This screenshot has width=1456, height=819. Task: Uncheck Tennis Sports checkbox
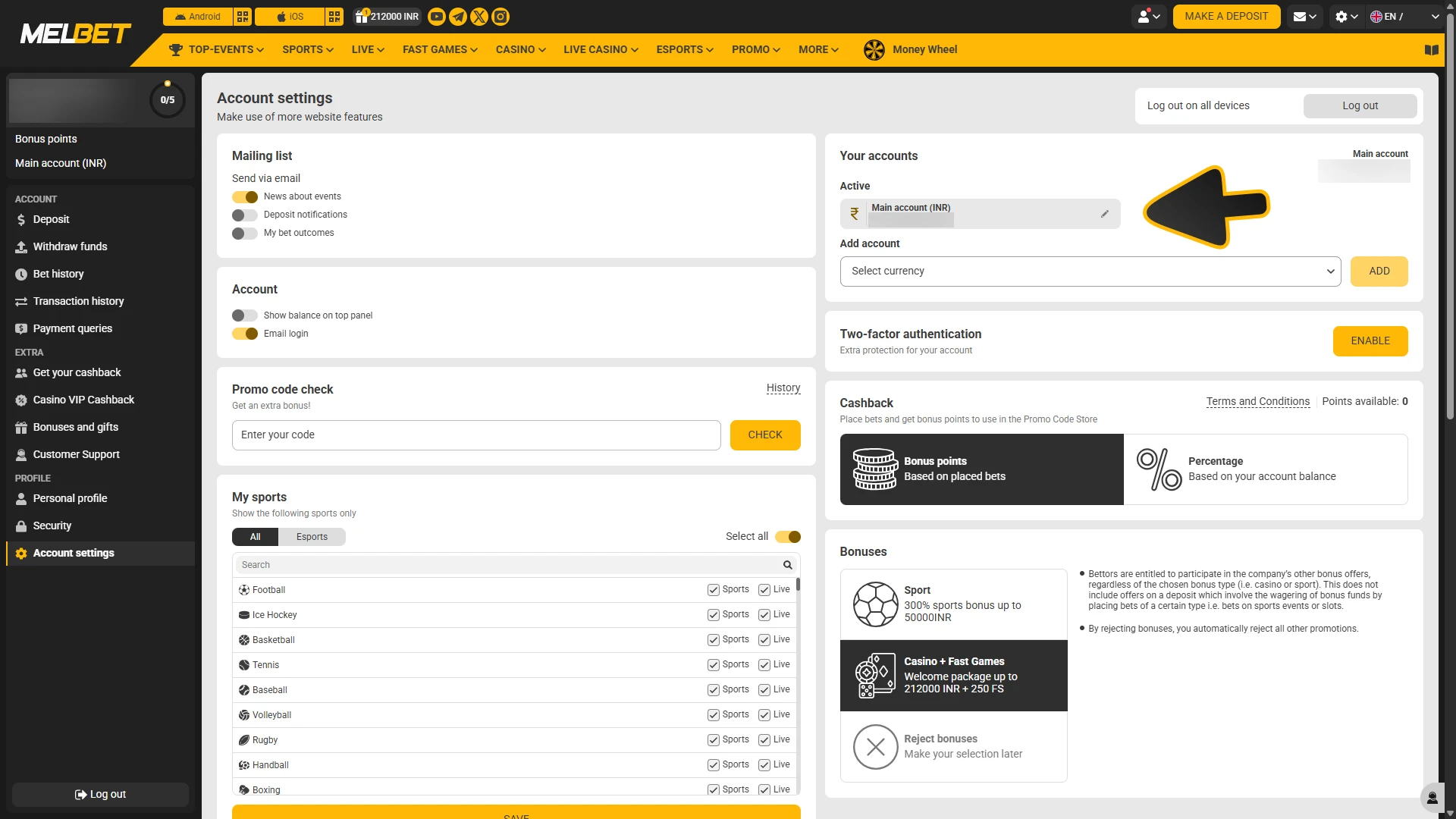[713, 665]
